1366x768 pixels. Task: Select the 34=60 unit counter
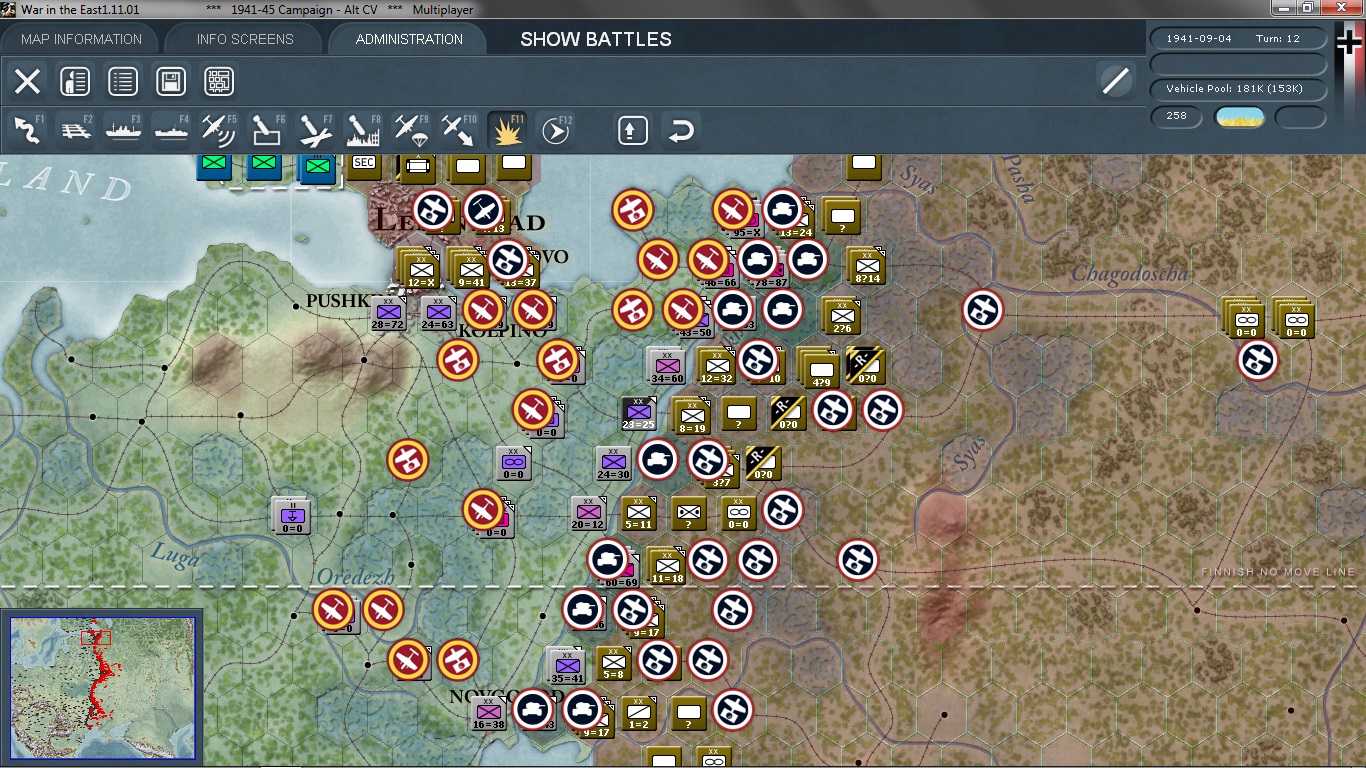pyautogui.click(x=666, y=365)
